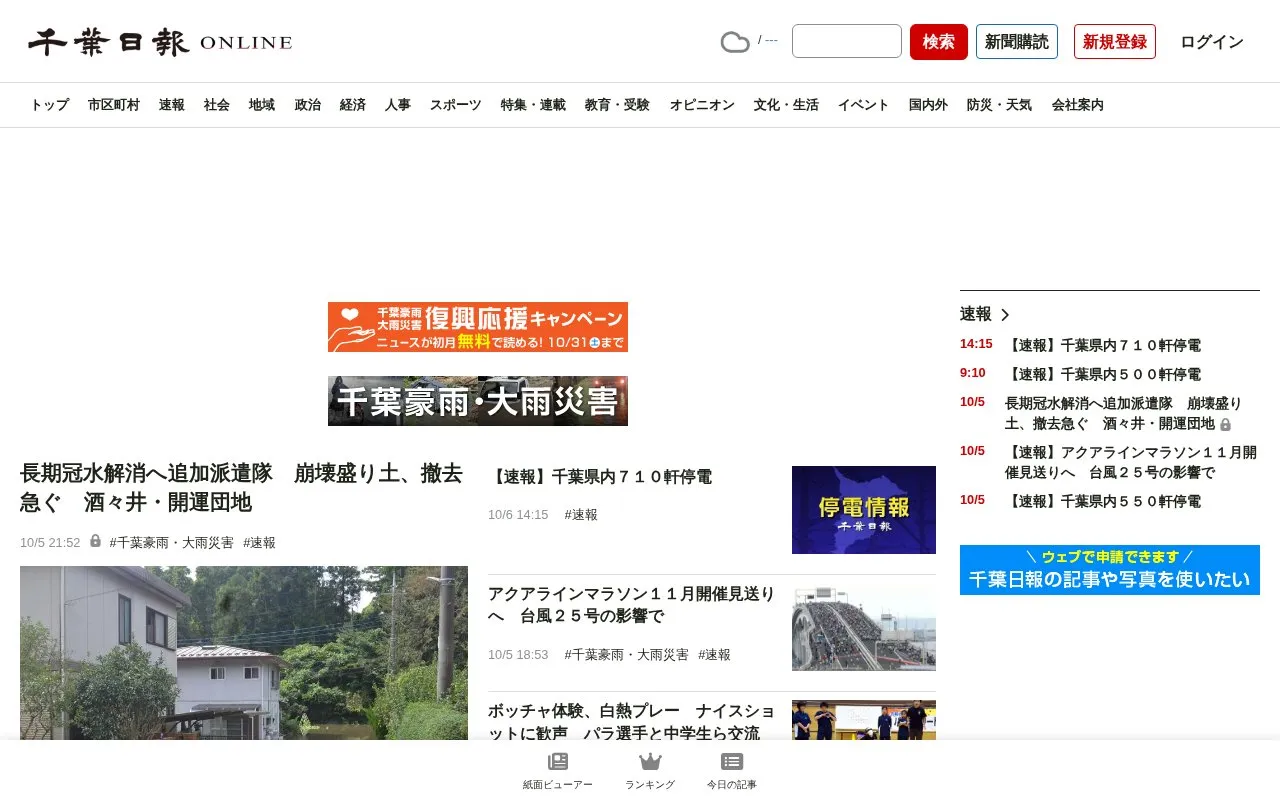Open 文化・生活 menu item
The image size is (1280, 800).
click(x=786, y=105)
